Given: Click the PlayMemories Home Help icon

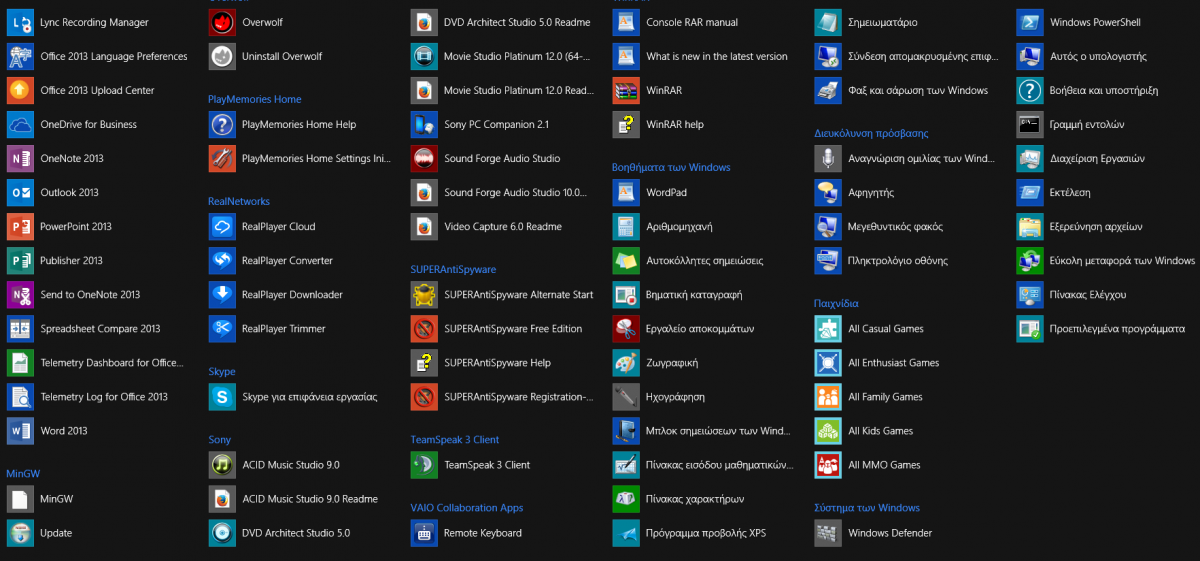Looking at the screenshot, I should pos(222,124).
